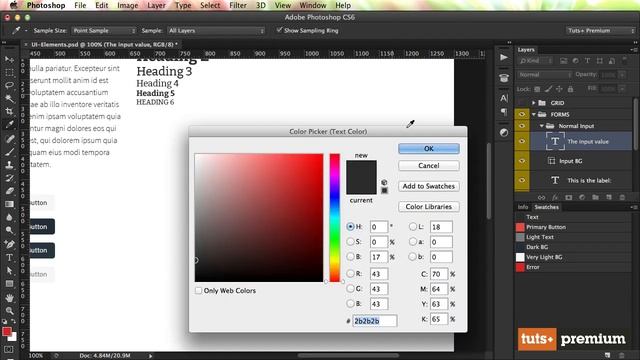Uncheck Show Sampling Ring option
The height and width of the screenshot is (360, 640).
pos(280,30)
